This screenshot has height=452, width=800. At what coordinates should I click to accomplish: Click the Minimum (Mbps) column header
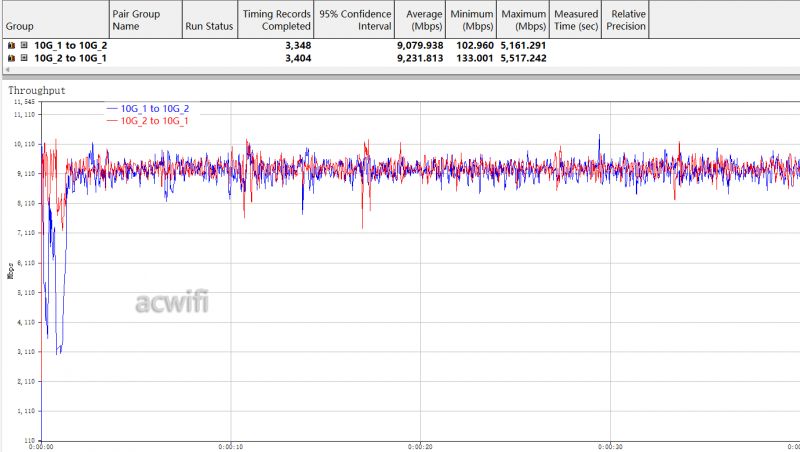471,19
